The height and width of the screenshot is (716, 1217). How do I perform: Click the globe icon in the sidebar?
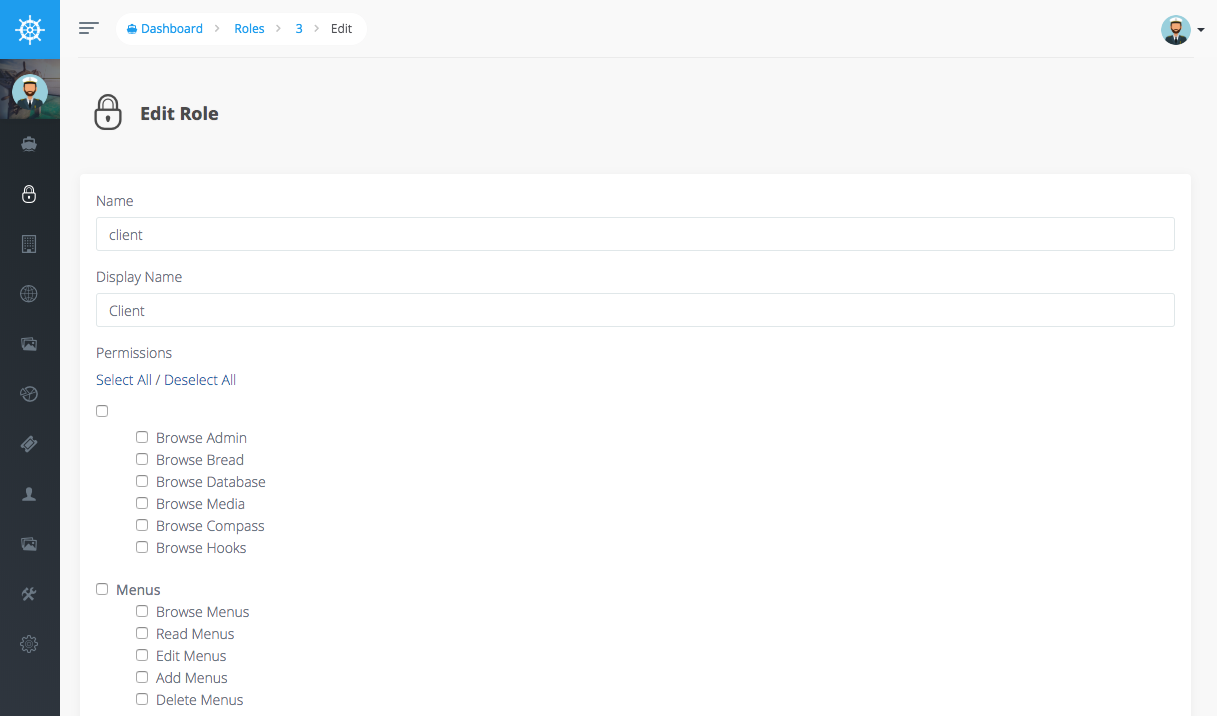tap(30, 293)
